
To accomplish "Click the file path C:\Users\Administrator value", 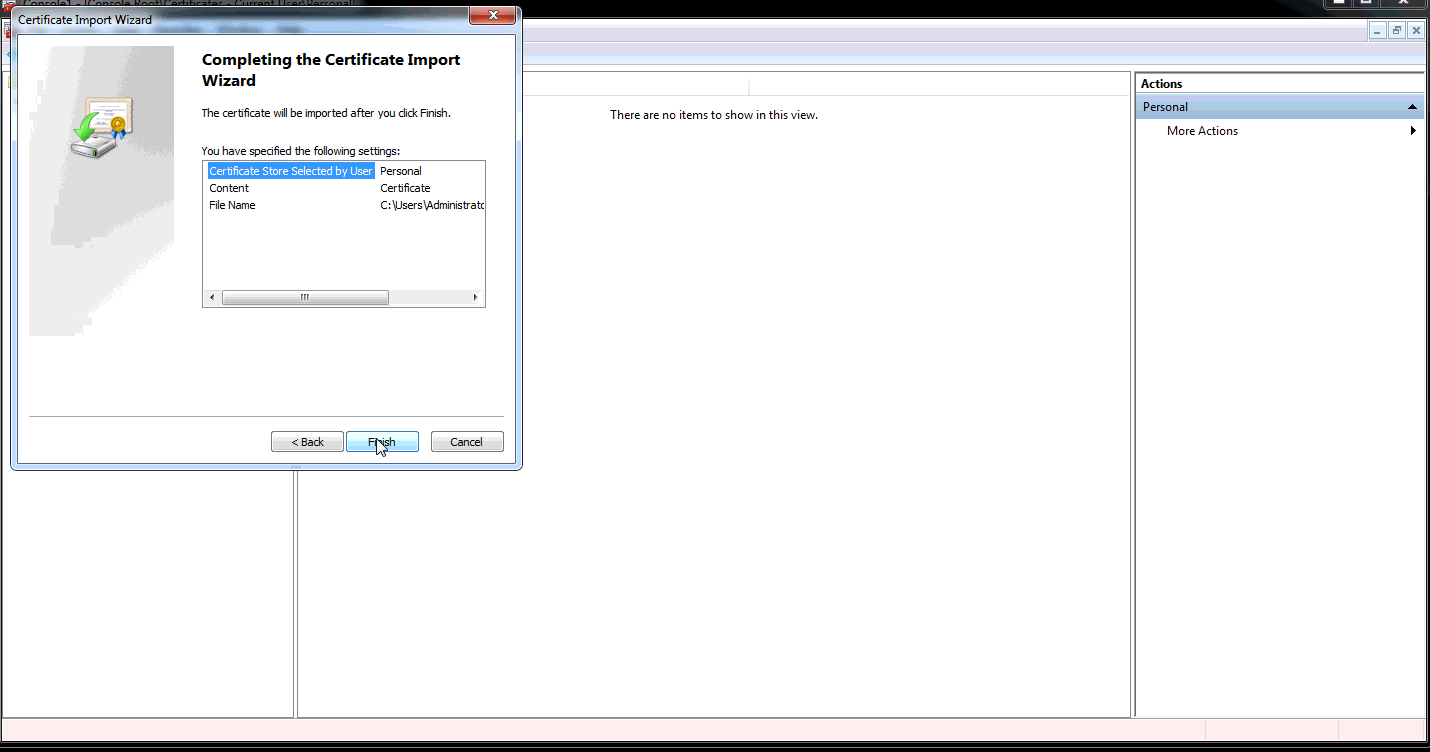I will click(432, 205).
